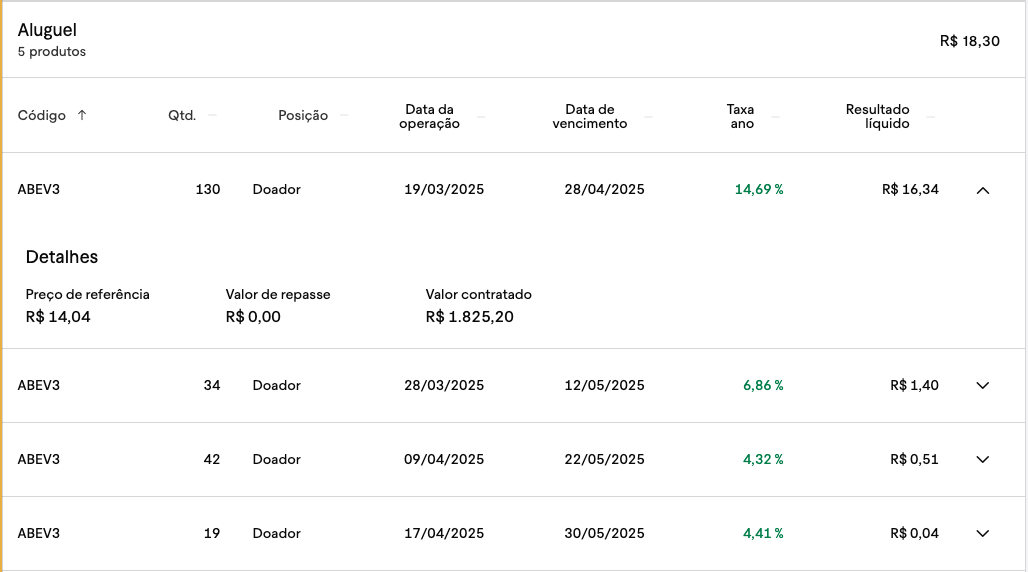1028x572 pixels.
Task: Select the 14,69 % rate value
Action: point(759,190)
